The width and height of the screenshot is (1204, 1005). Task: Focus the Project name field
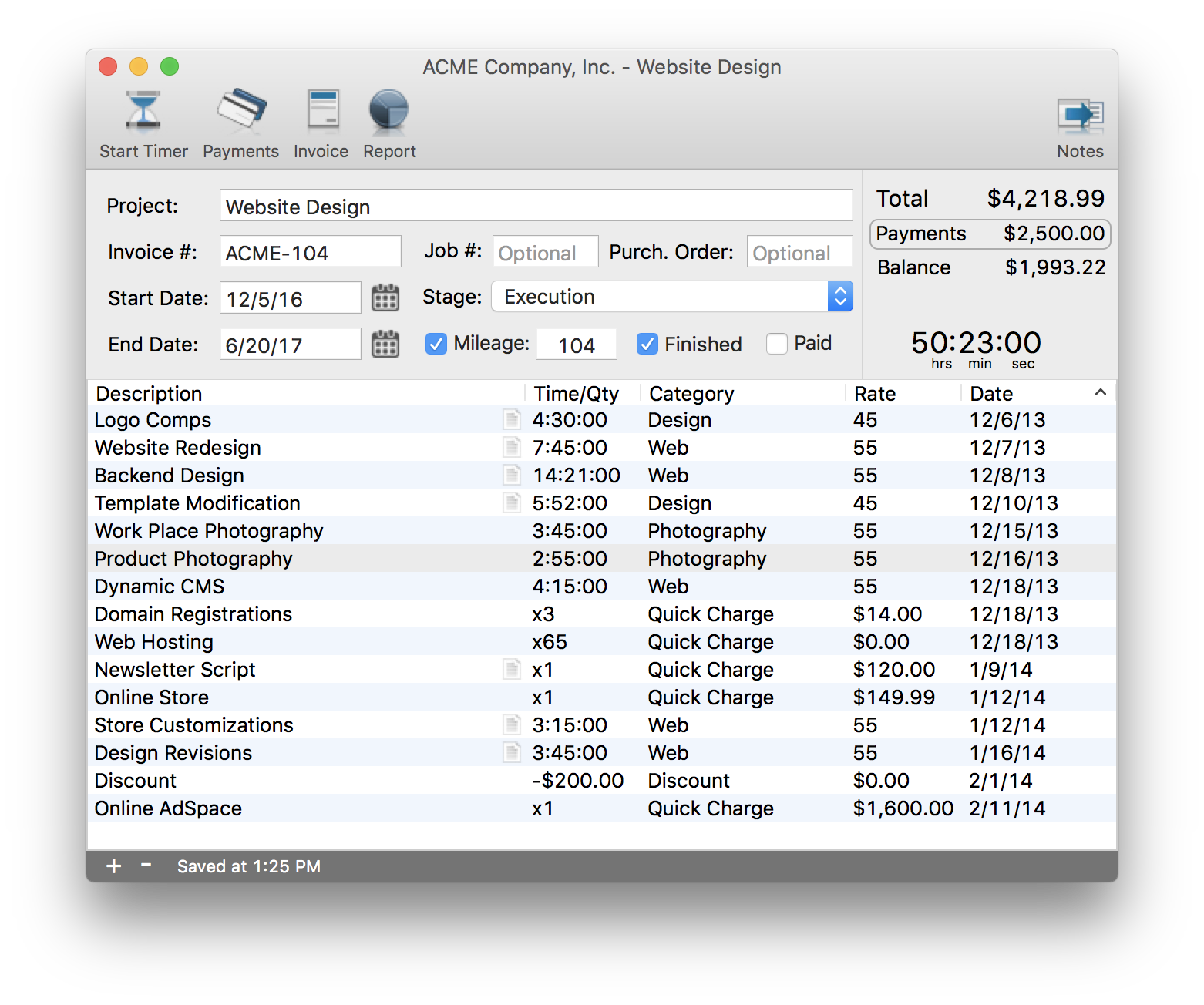click(536, 206)
